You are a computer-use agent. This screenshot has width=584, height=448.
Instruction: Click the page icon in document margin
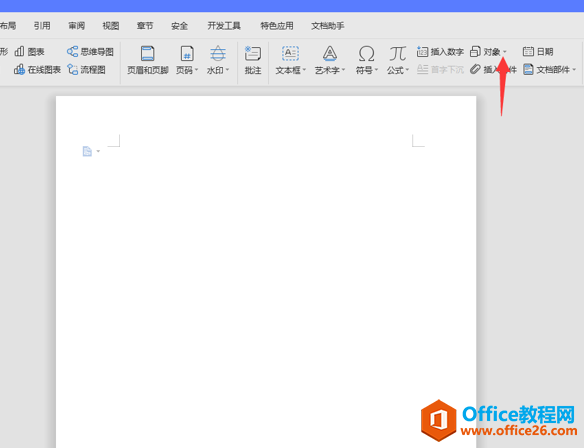coord(87,151)
